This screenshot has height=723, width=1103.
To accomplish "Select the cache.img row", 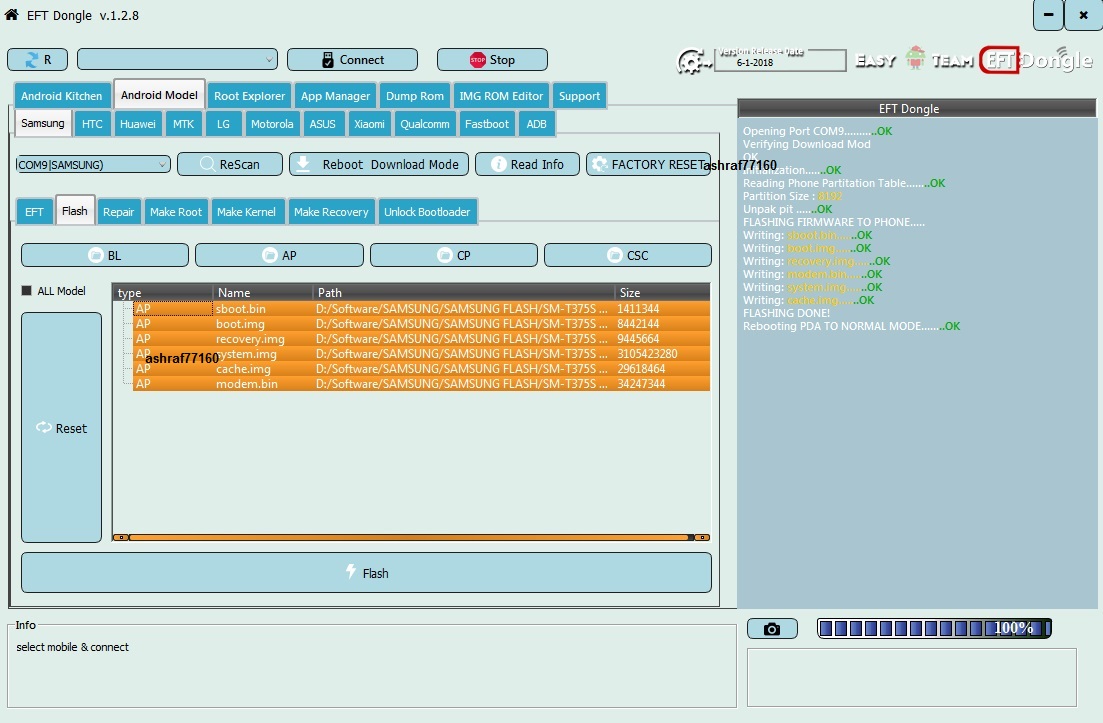I will click(421, 369).
